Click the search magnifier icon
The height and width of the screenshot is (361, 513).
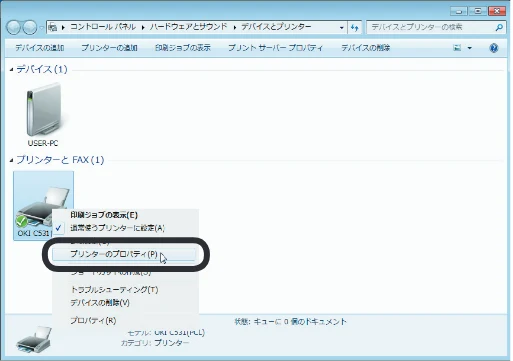point(499,27)
